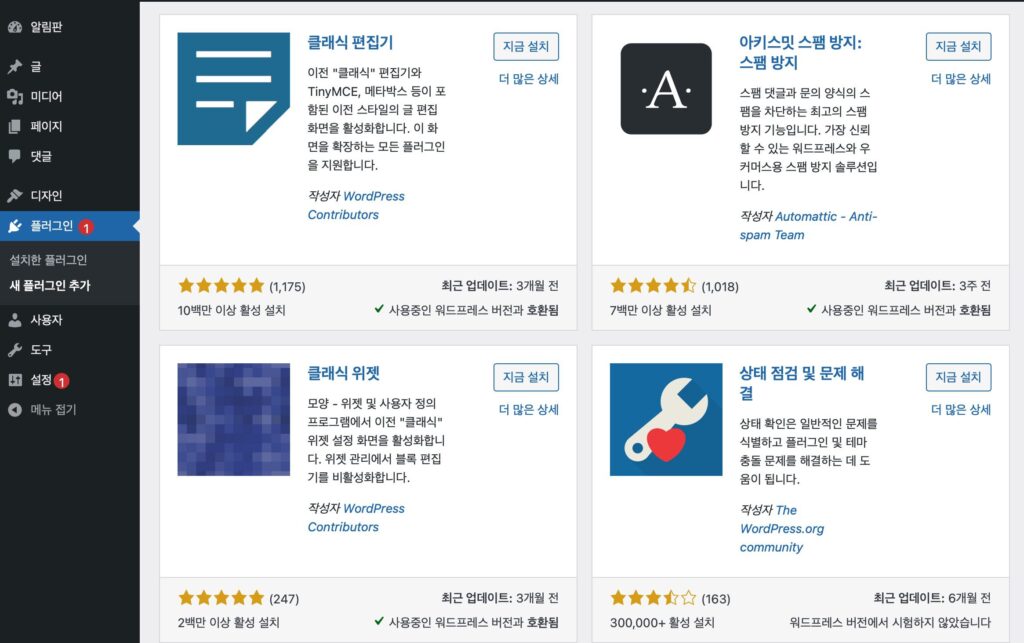Collapse the sidebar with 메뉴 접기

[x=52, y=410]
